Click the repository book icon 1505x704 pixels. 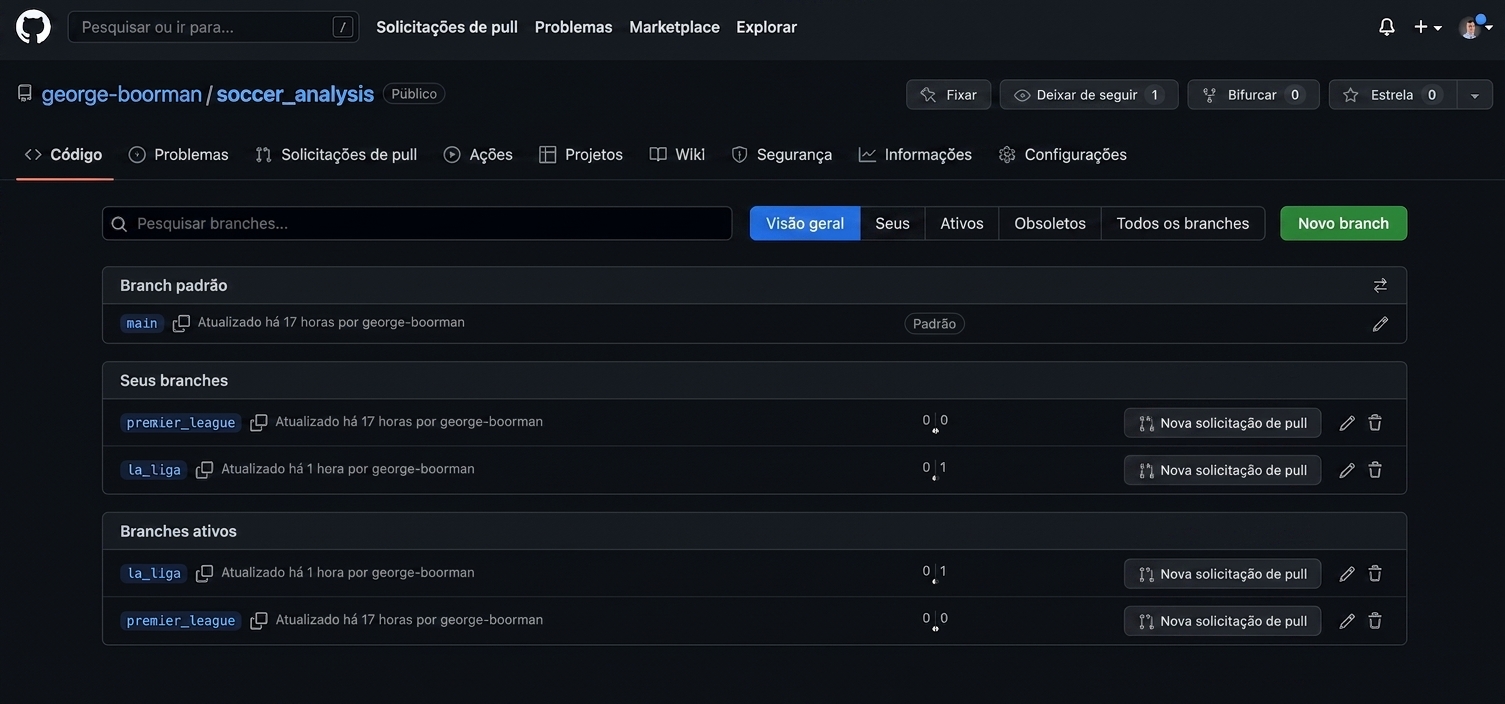click(x=25, y=93)
